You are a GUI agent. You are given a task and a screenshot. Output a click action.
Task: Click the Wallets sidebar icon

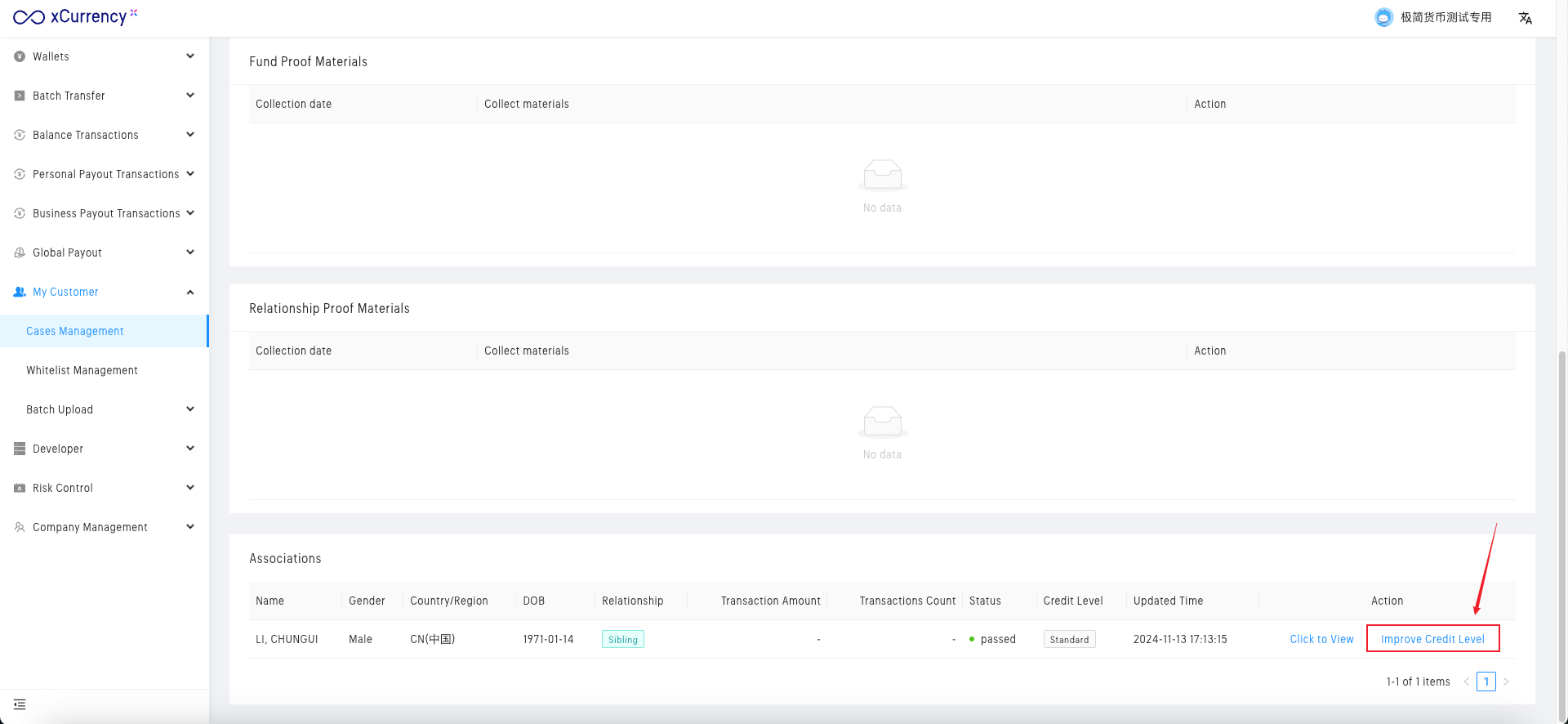coord(20,56)
